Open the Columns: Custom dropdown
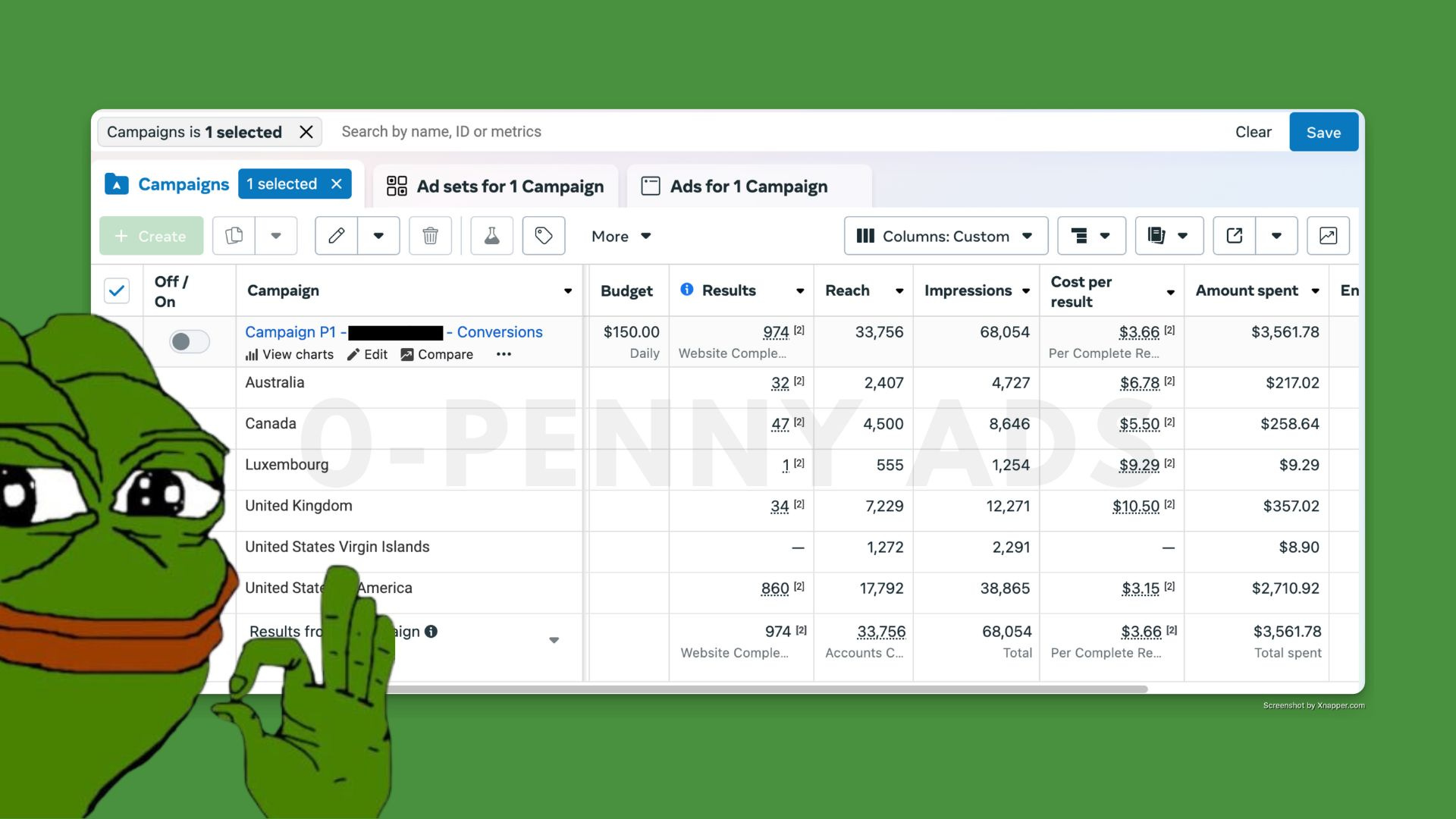The height and width of the screenshot is (819, 1456). (x=946, y=236)
